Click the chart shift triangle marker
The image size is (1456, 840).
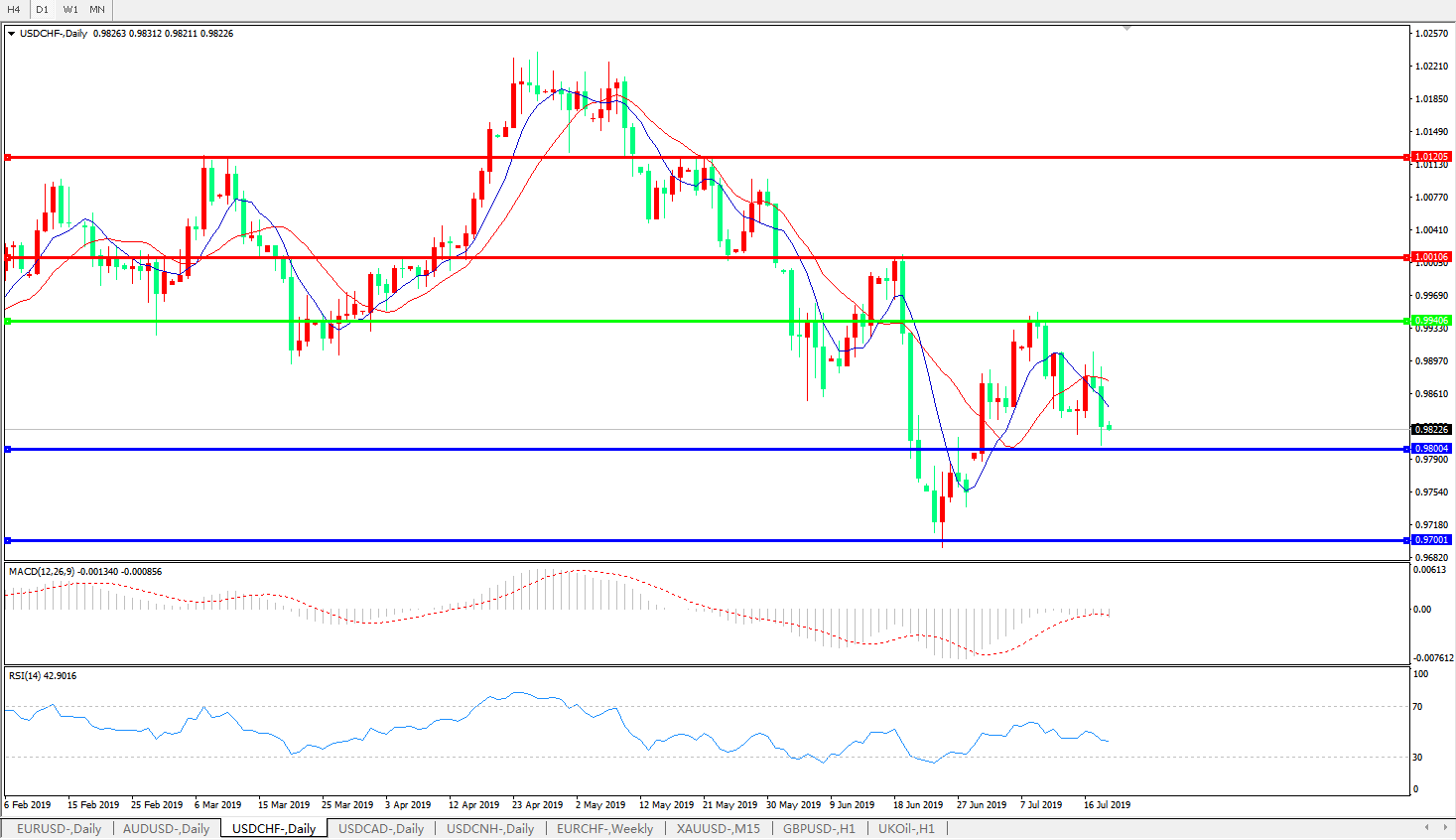tap(1126, 29)
